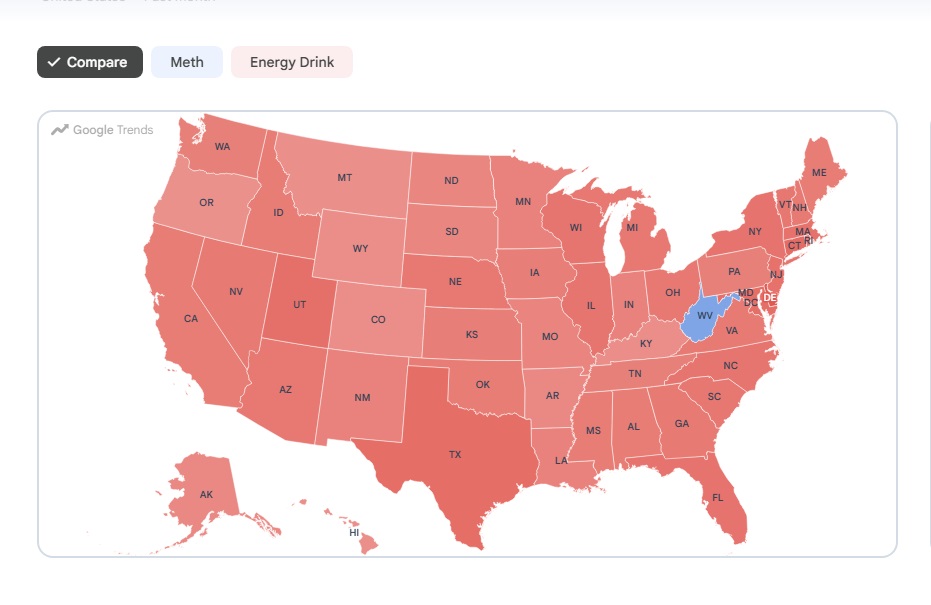The height and width of the screenshot is (605, 931).
Task: Select the Meth term chip
Action: (x=187, y=62)
